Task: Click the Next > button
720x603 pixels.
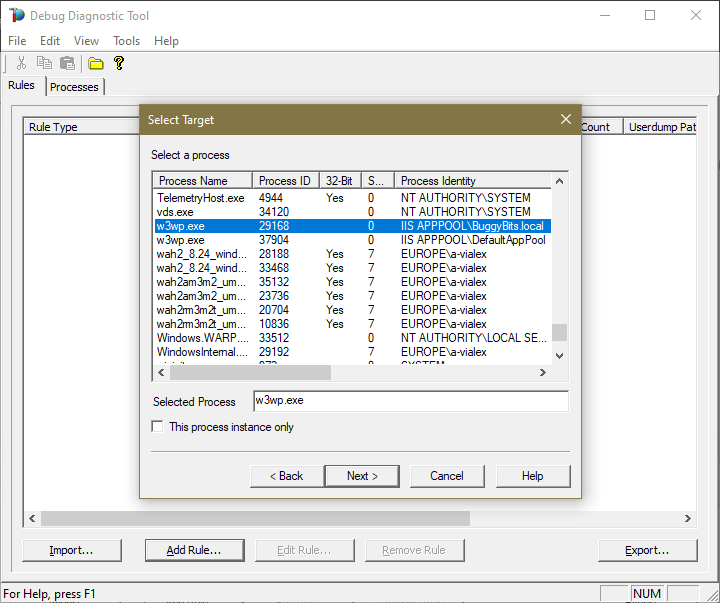Action: (x=362, y=476)
